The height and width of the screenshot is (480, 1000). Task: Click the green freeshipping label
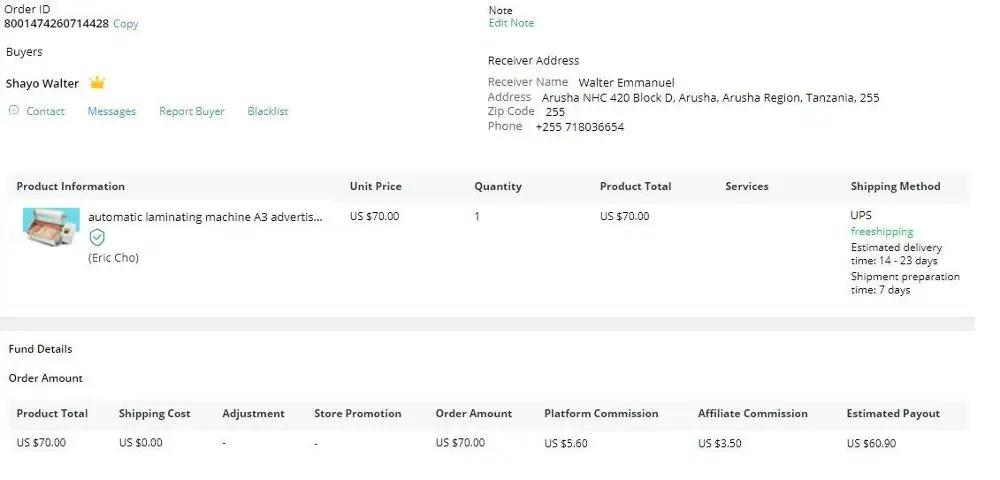(x=882, y=232)
